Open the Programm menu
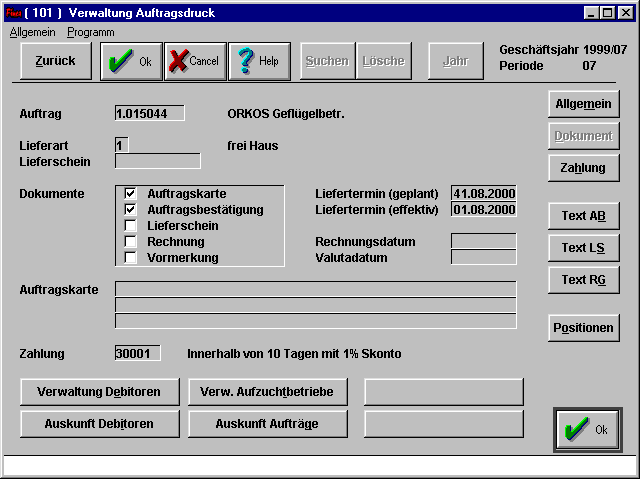The image size is (640, 479). [90, 32]
